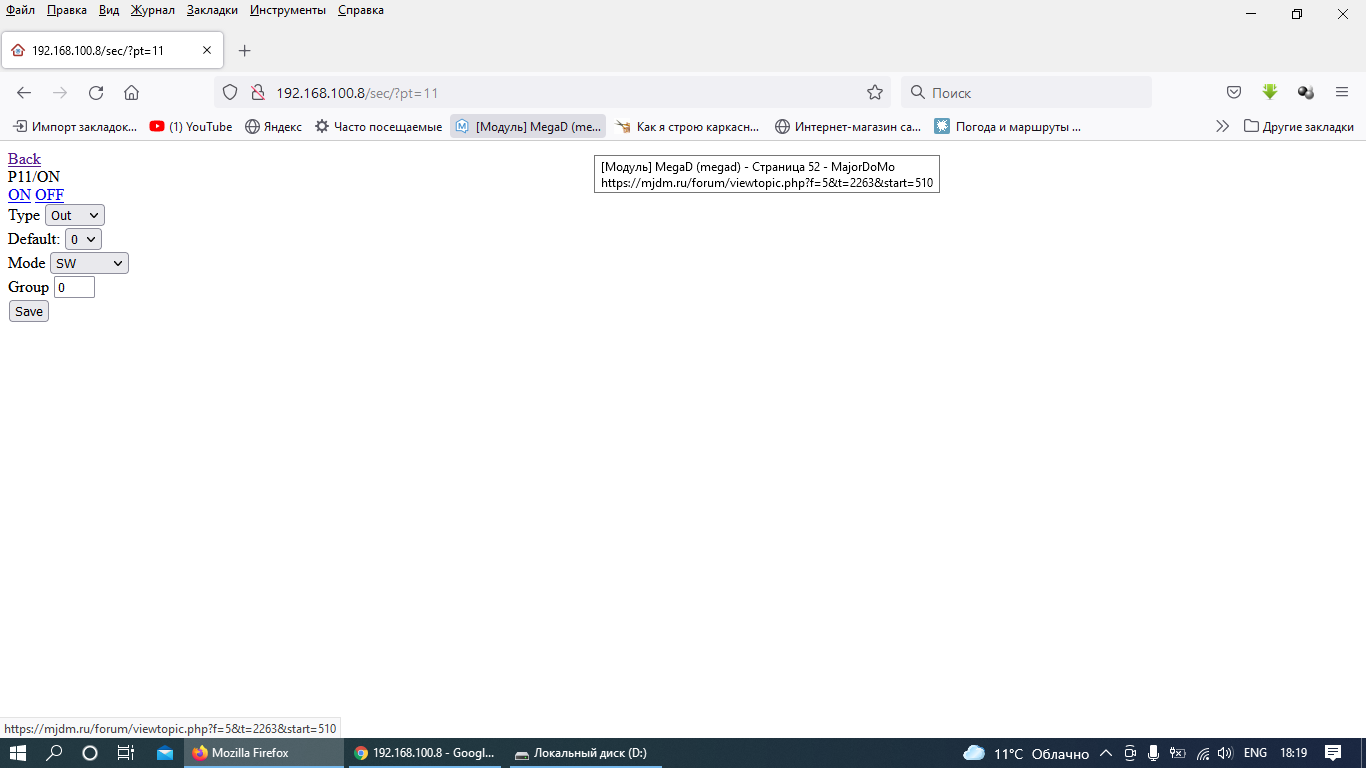Open the Погода и маршруты bookmark
Image resolution: width=1366 pixels, height=768 pixels.
[x=1008, y=127]
